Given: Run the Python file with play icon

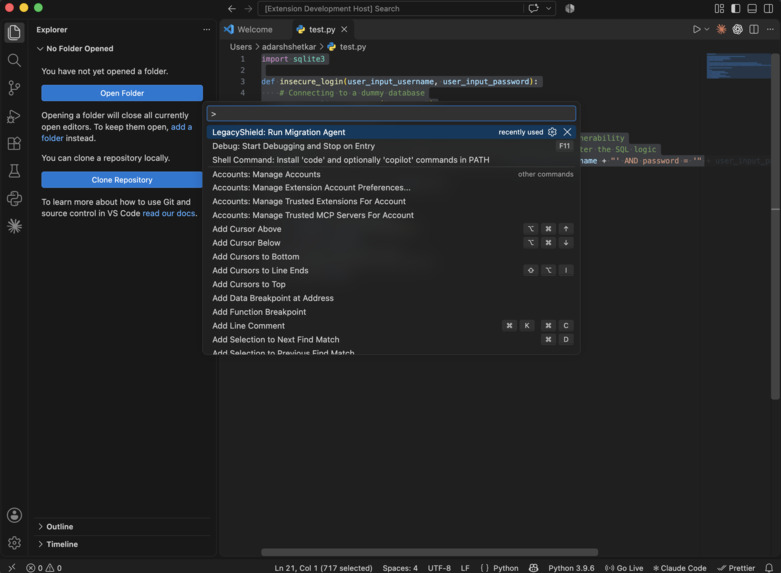Looking at the screenshot, I should [x=696, y=29].
